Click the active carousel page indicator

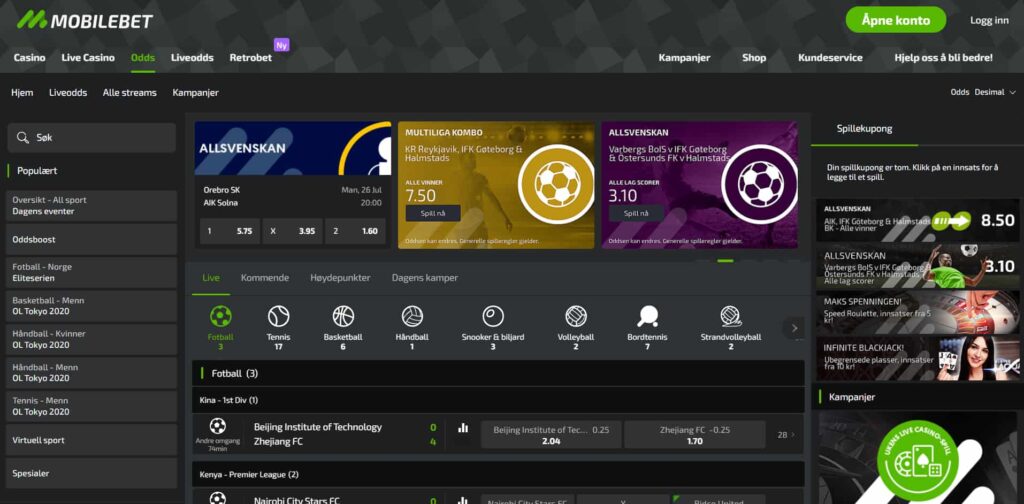click(725, 261)
